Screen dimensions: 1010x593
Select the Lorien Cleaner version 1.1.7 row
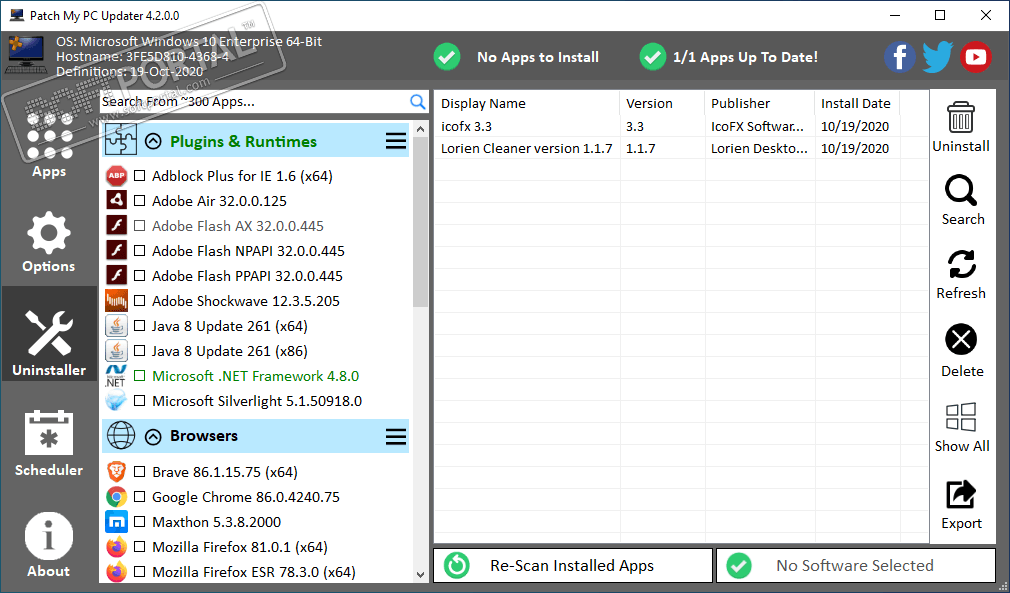[x=681, y=148]
